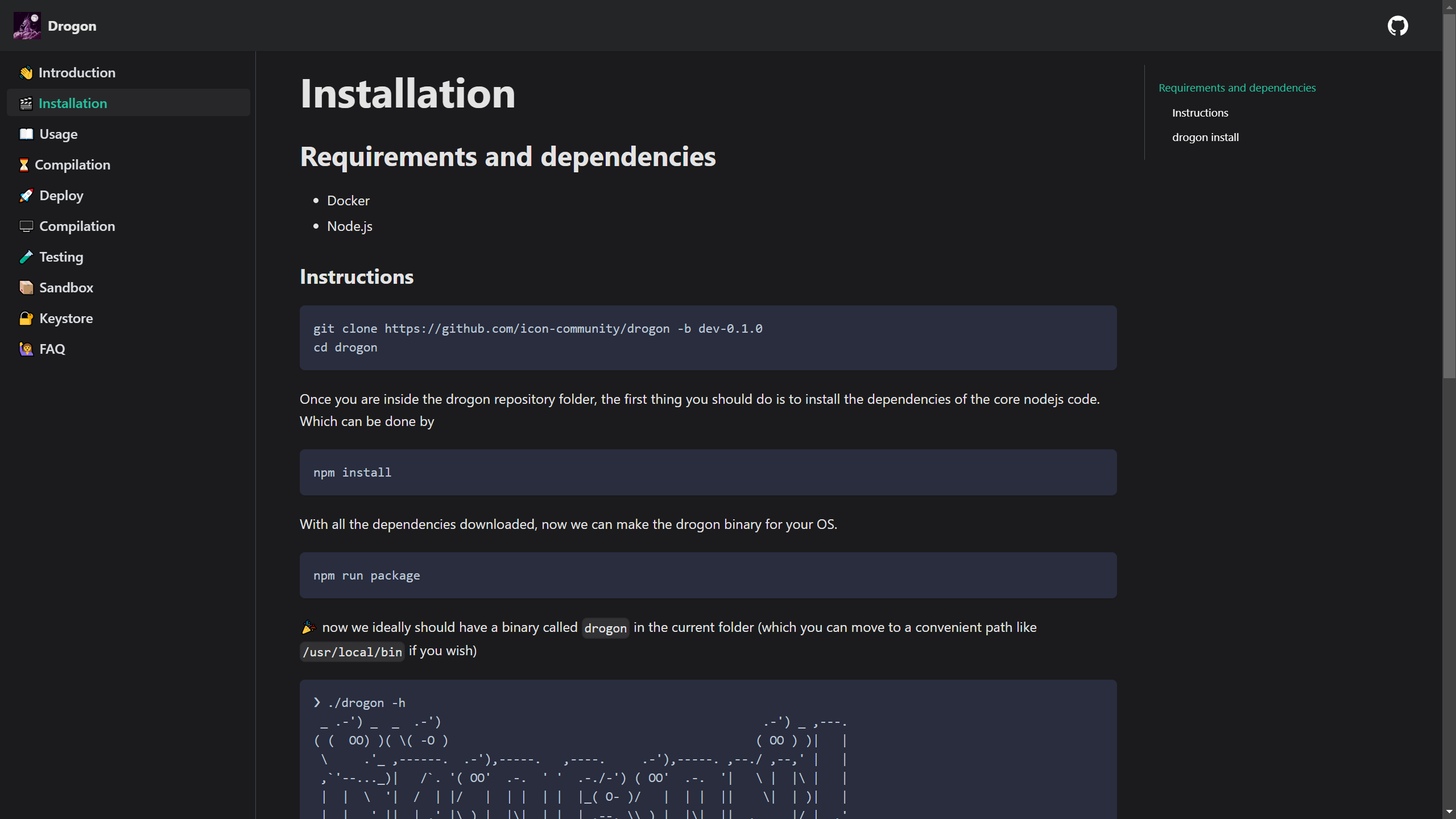Click the package box Sandbox icon
Image resolution: width=1456 pixels, height=819 pixels.
(26, 288)
